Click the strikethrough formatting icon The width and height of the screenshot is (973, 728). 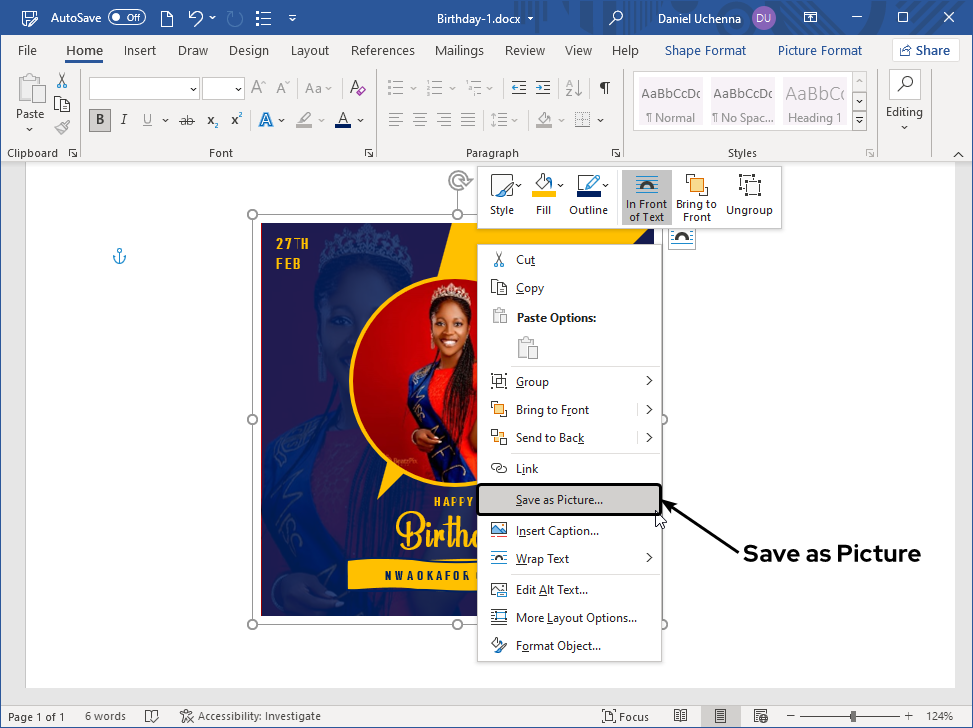pyautogui.click(x=186, y=120)
